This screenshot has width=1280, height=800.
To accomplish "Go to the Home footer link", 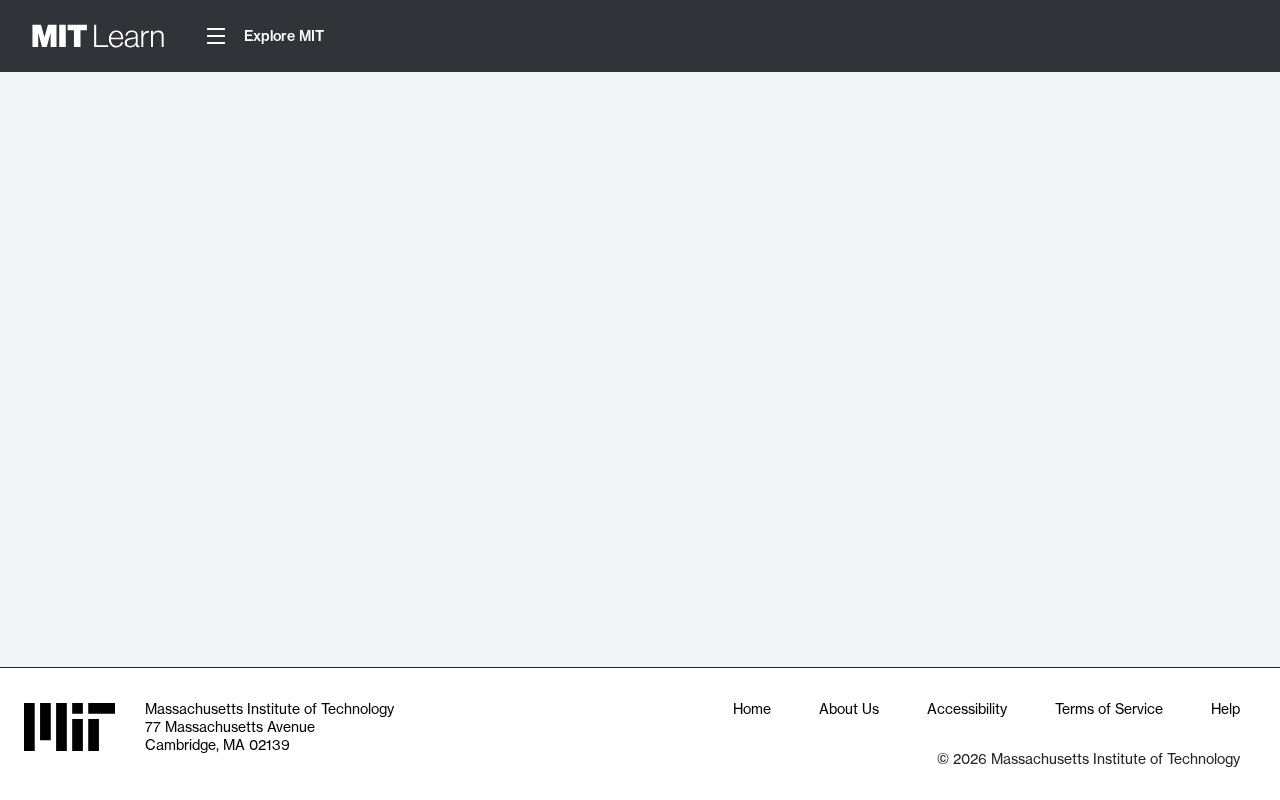I will pyautogui.click(x=752, y=709).
